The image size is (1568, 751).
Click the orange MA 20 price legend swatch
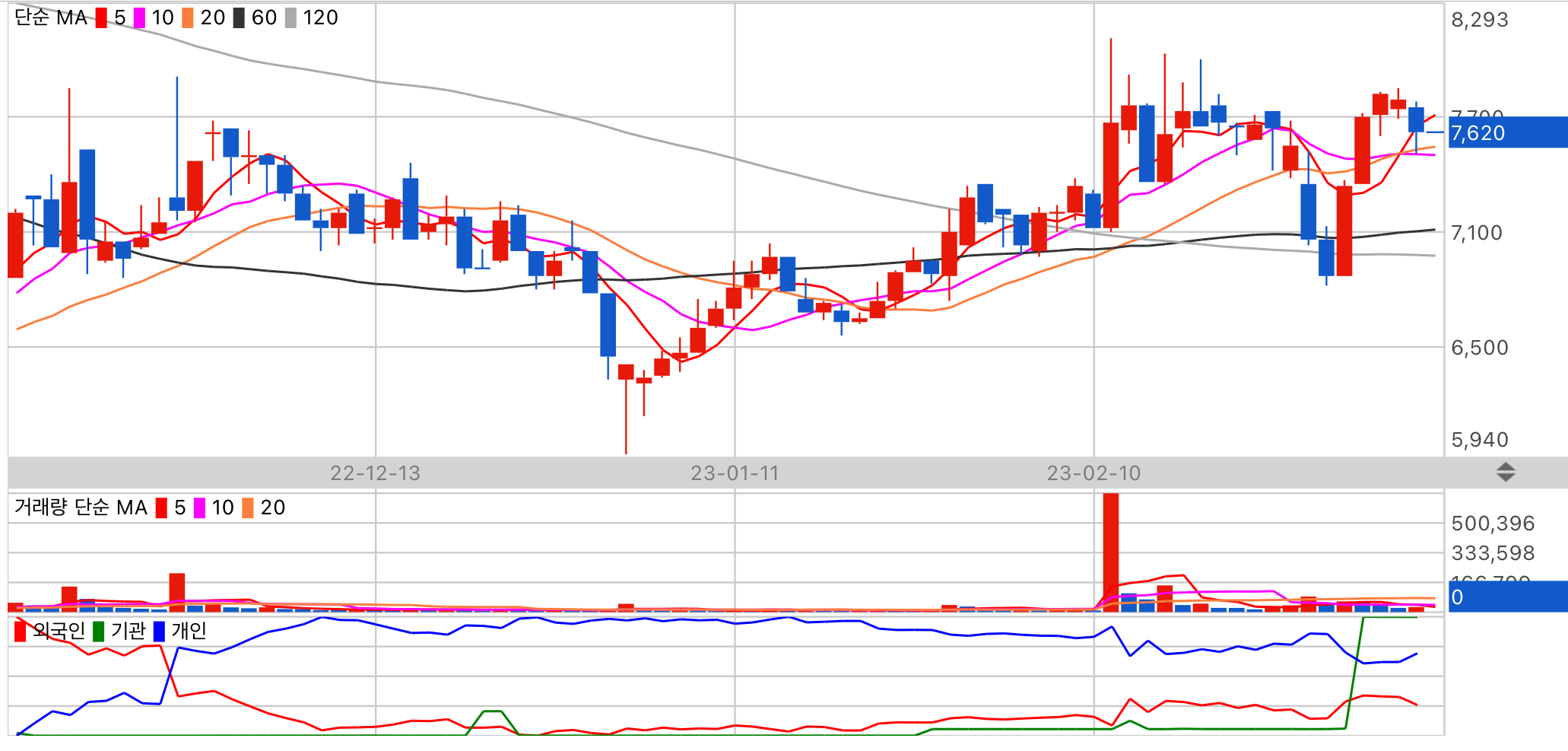[188, 18]
